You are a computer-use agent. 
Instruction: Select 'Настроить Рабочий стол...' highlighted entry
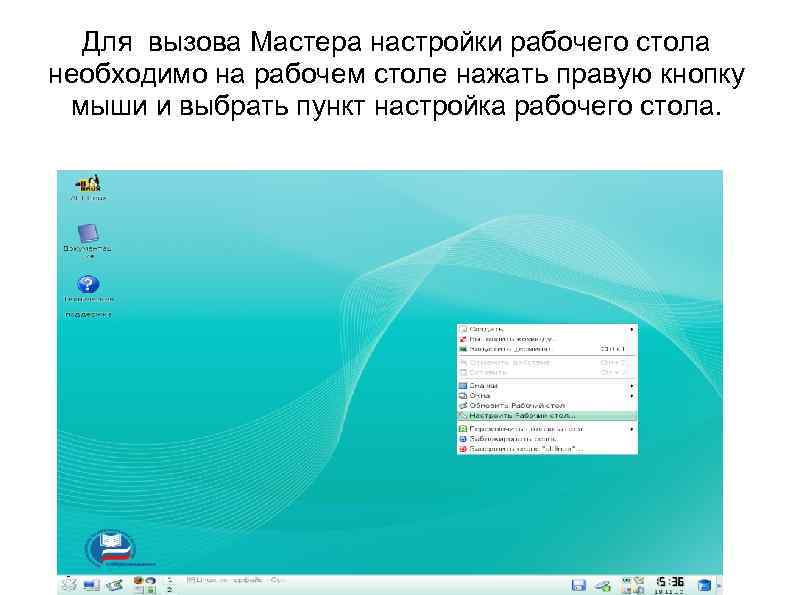tap(547, 416)
